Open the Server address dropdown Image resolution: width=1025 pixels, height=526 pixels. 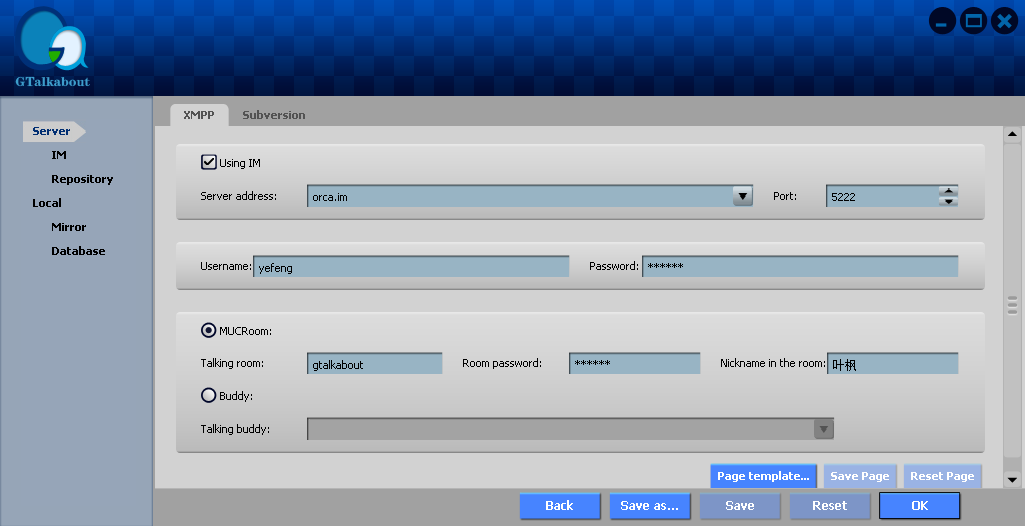pyautogui.click(x=743, y=196)
